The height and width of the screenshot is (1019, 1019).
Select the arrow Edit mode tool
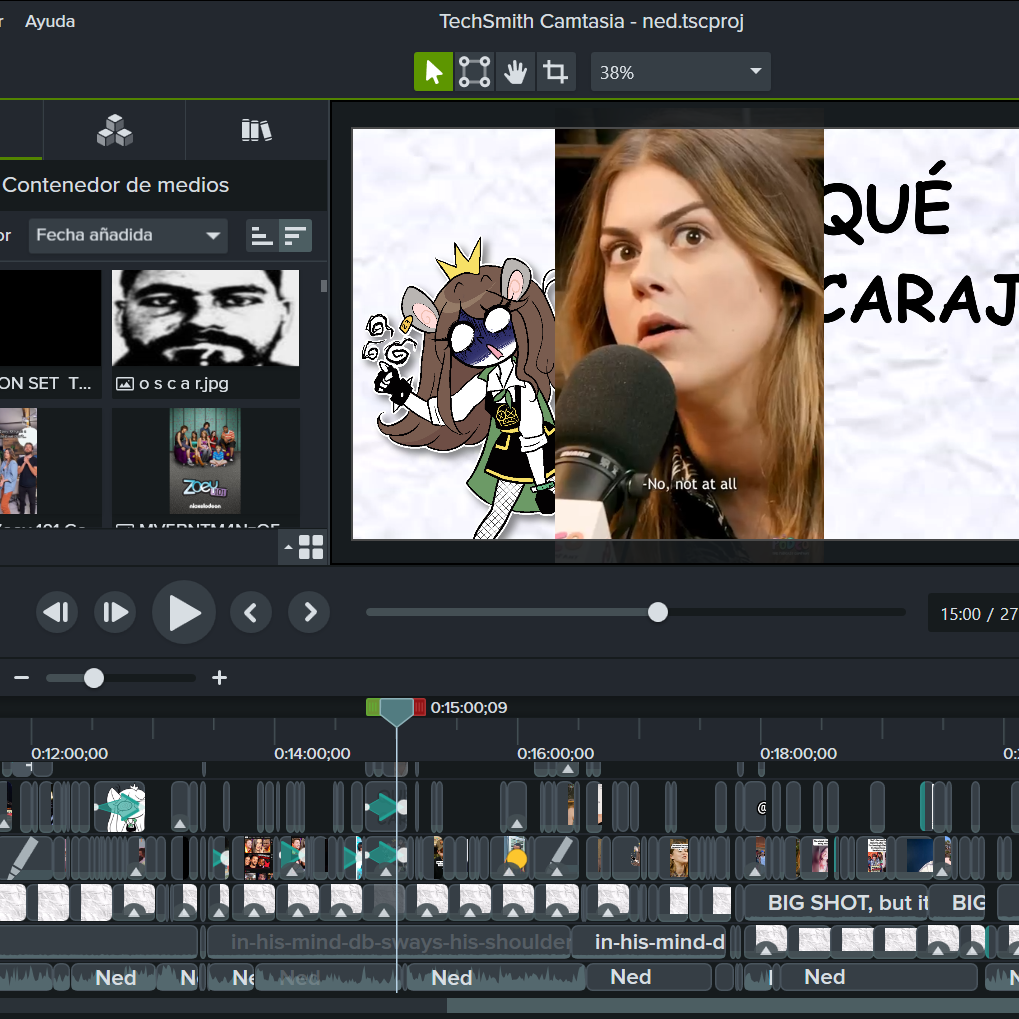coord(433,72)
